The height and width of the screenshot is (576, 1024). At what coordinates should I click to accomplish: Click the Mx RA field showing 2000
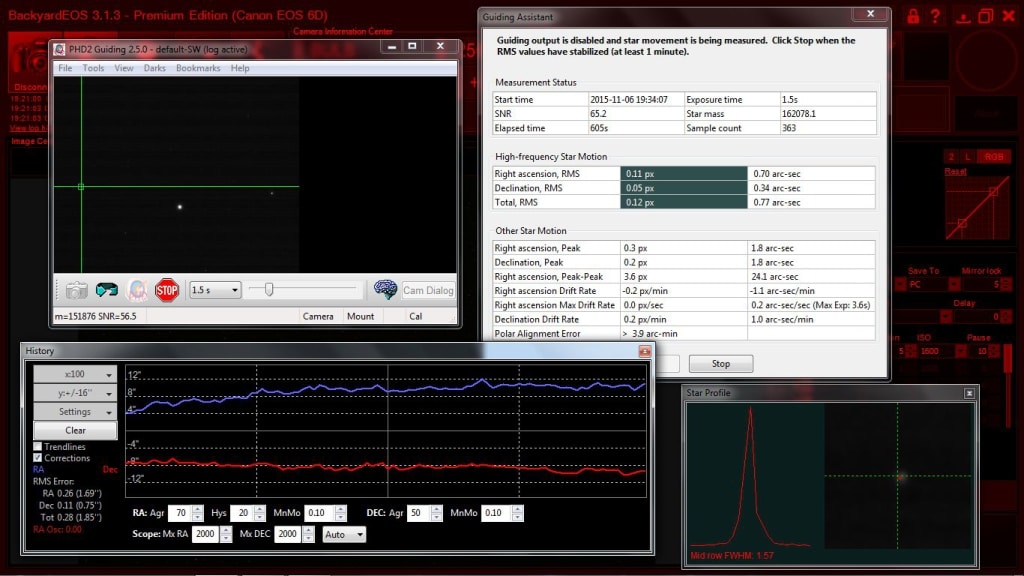point(206,534)
